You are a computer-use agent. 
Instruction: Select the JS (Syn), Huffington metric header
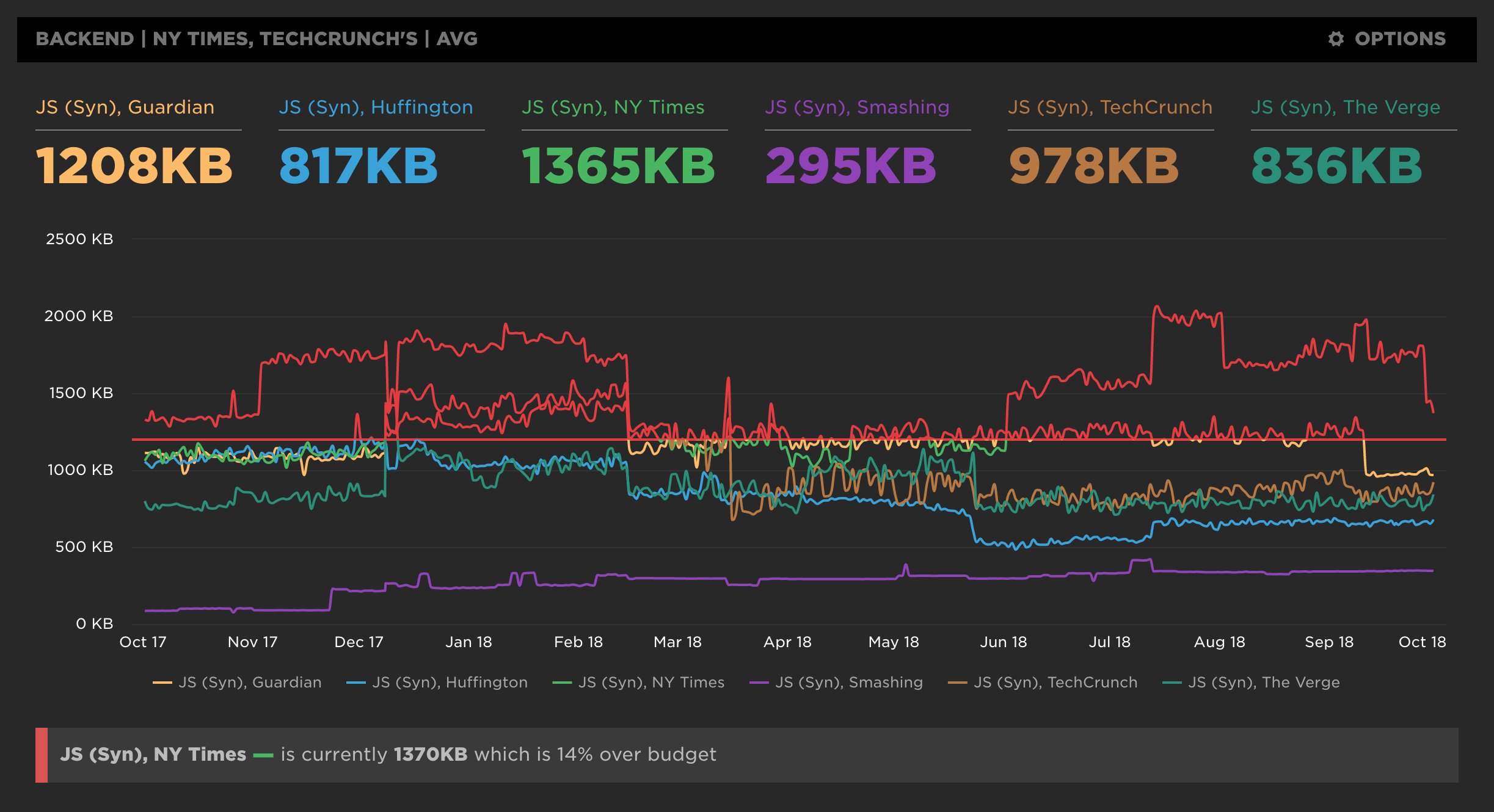[x=376, y=107]
